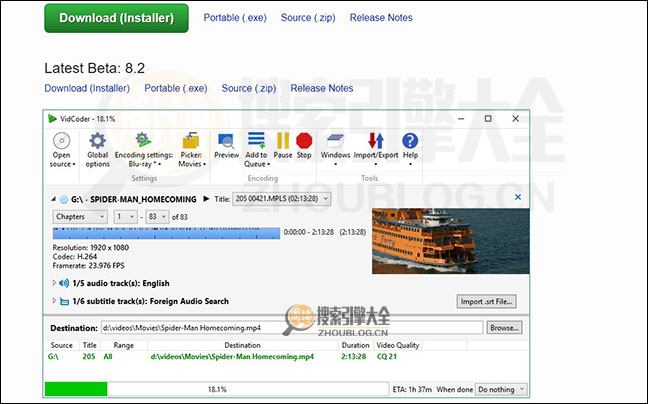This screenshot has width=648, height=404.
Task: Click the Duration column header
Action: (x=355, y=345)
